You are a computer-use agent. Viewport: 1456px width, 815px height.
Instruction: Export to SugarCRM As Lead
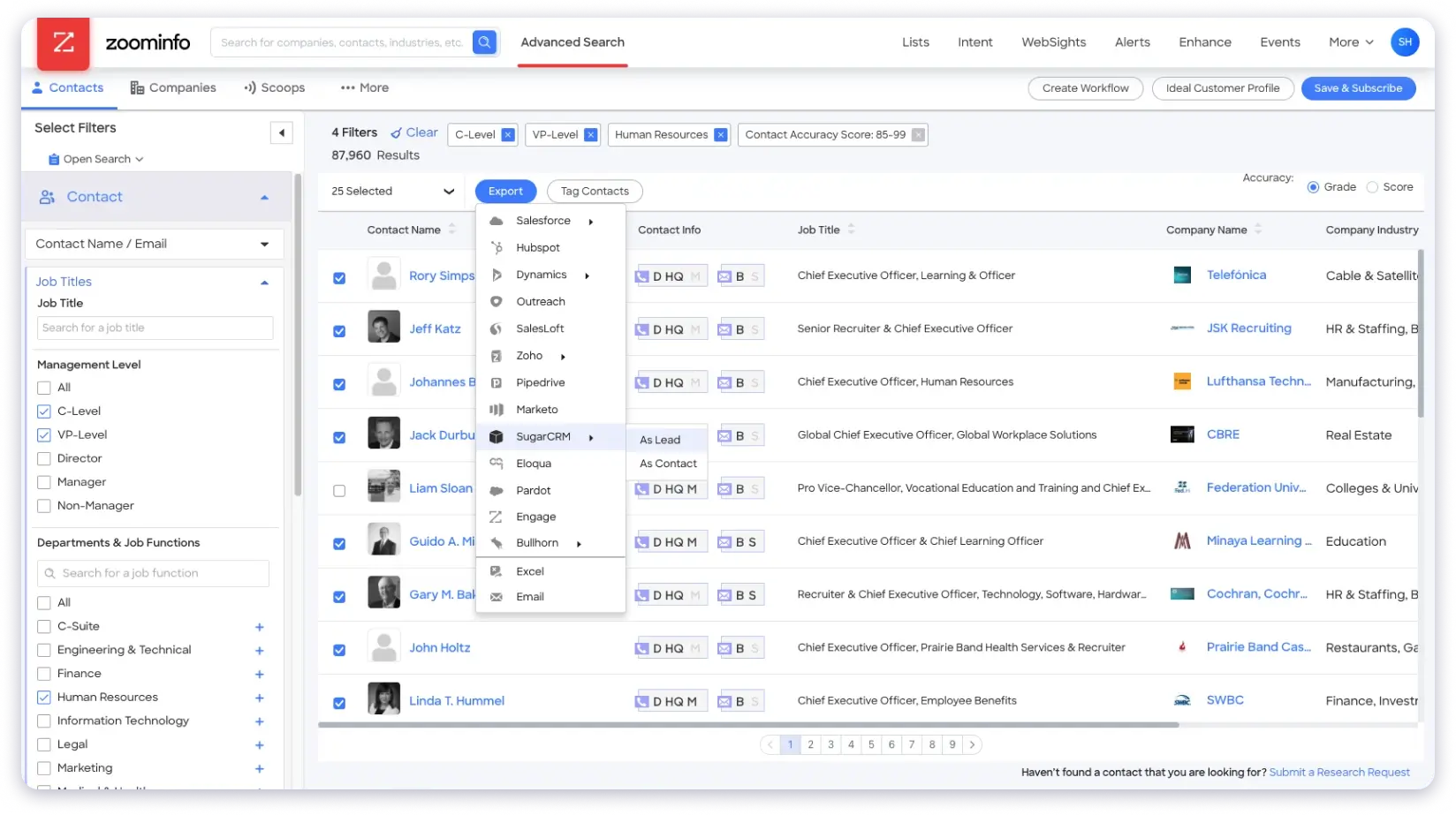667,440
